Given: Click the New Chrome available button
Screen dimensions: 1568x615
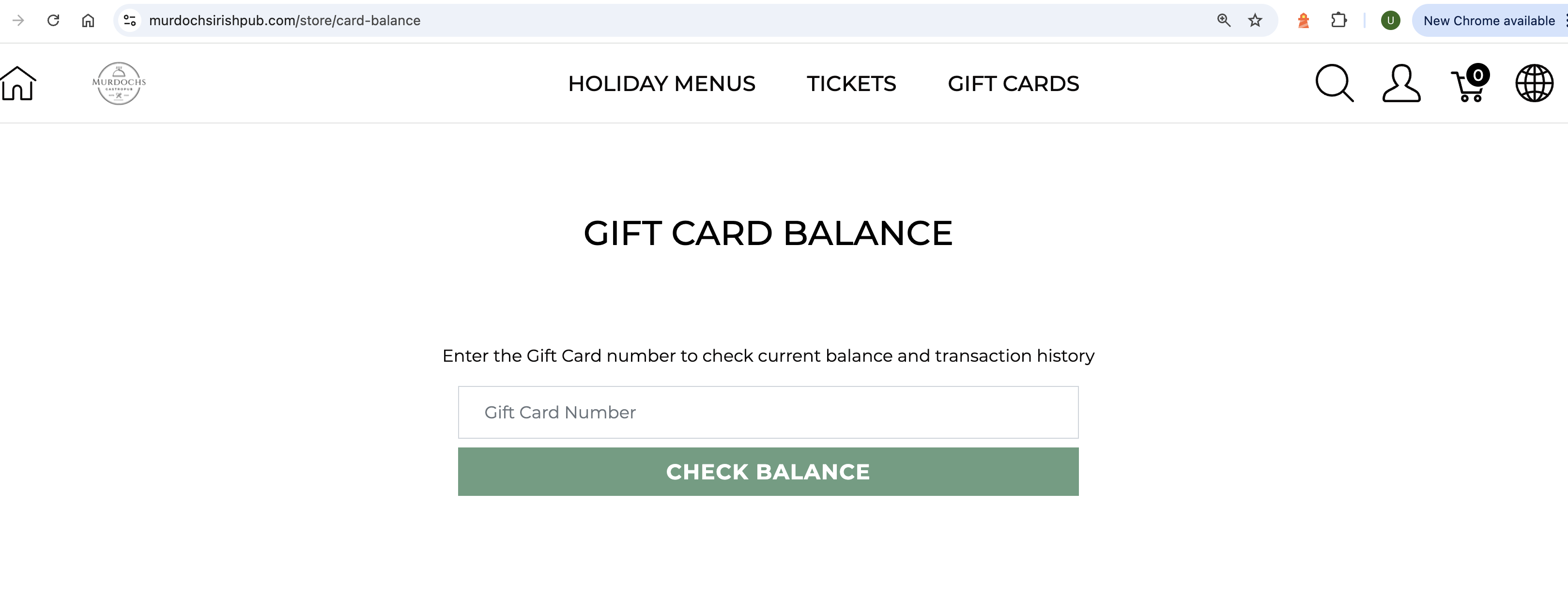Looking at the screenshot, I should (x=1488, y=21).
